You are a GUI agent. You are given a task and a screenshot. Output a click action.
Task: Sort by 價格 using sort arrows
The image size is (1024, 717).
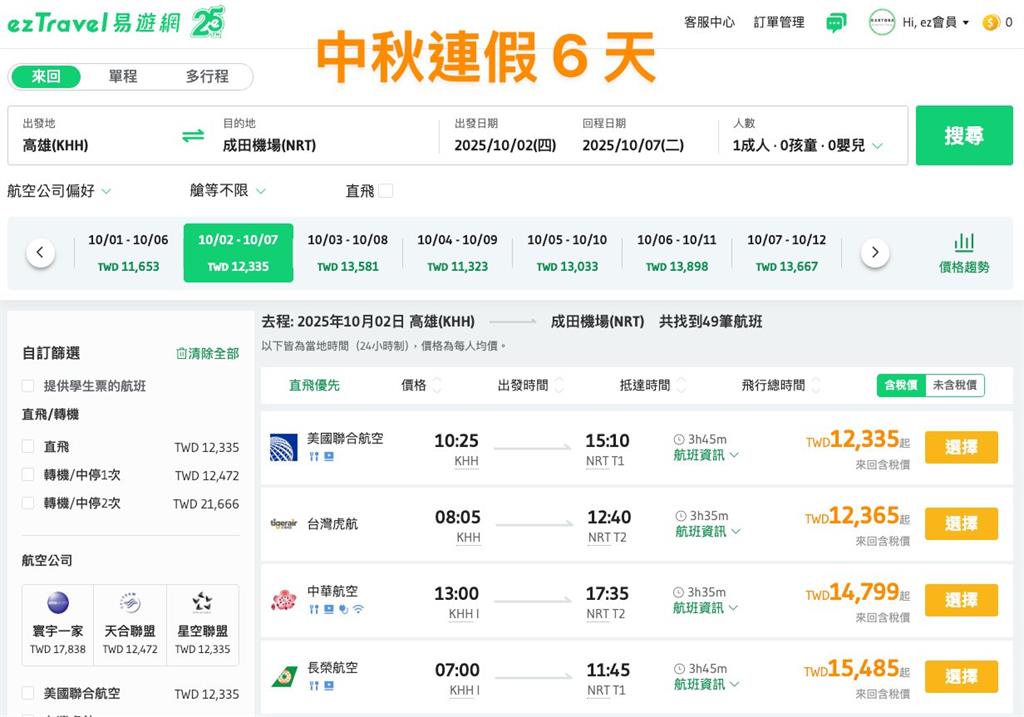coord(437,385)
